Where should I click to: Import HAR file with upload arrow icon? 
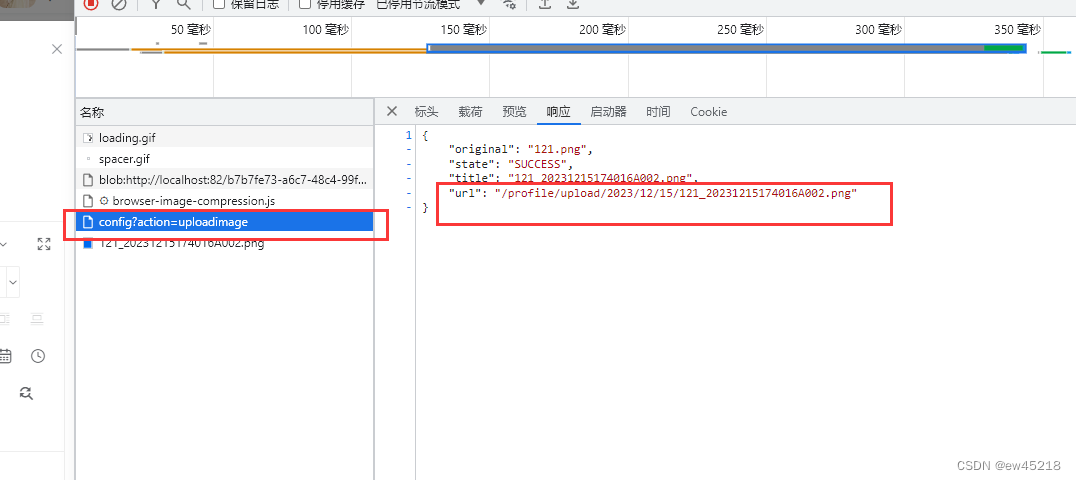[x=545, y=3]
